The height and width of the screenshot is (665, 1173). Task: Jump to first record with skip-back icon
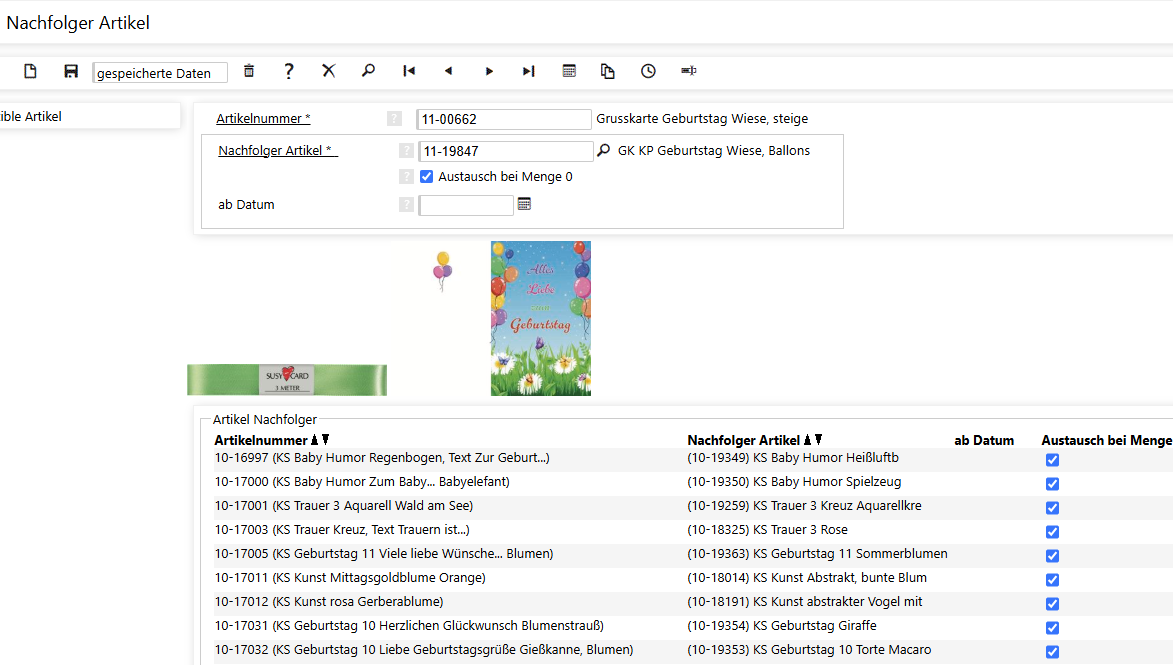tap(409, 71)
